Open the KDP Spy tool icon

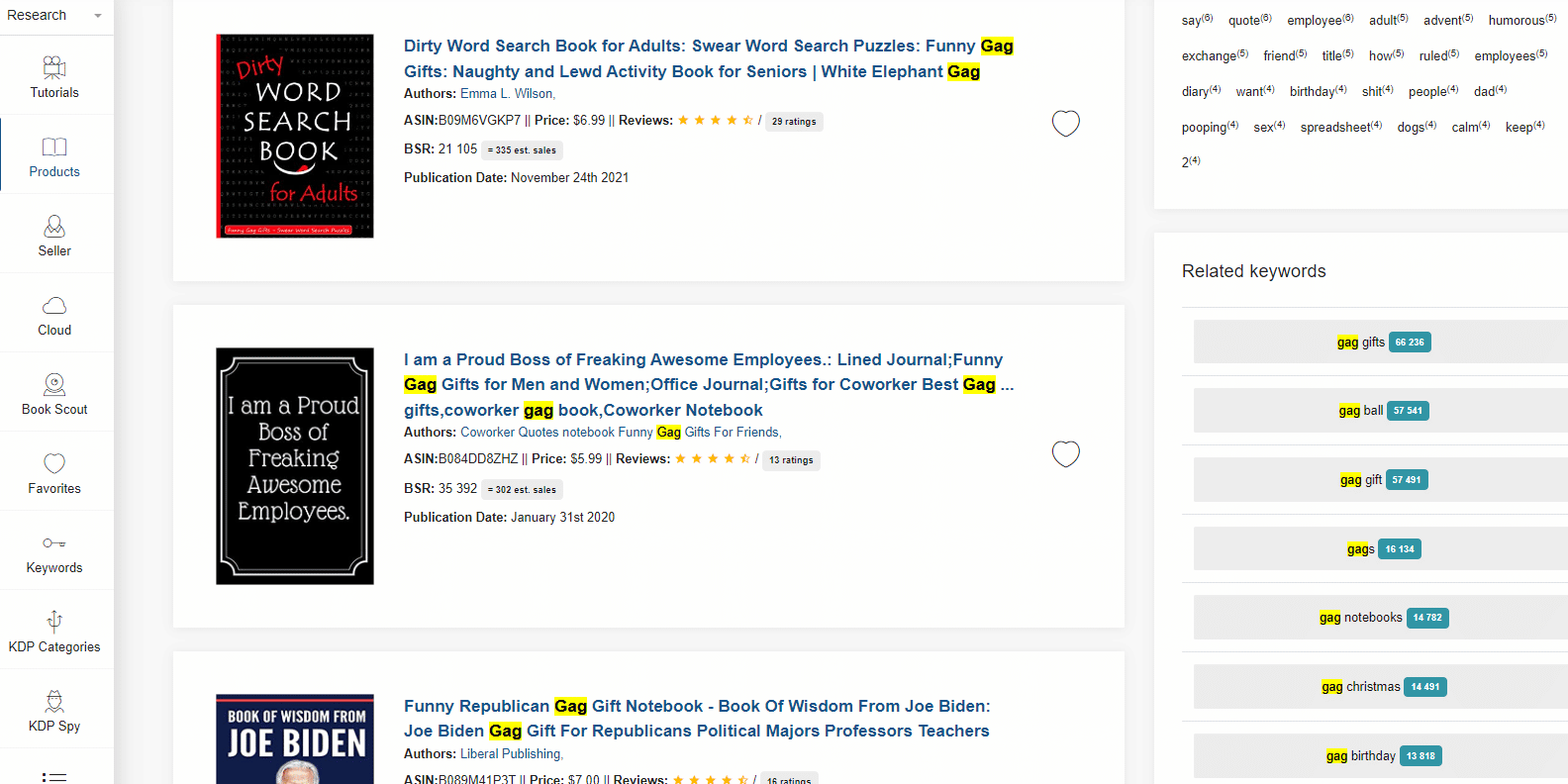54,701
